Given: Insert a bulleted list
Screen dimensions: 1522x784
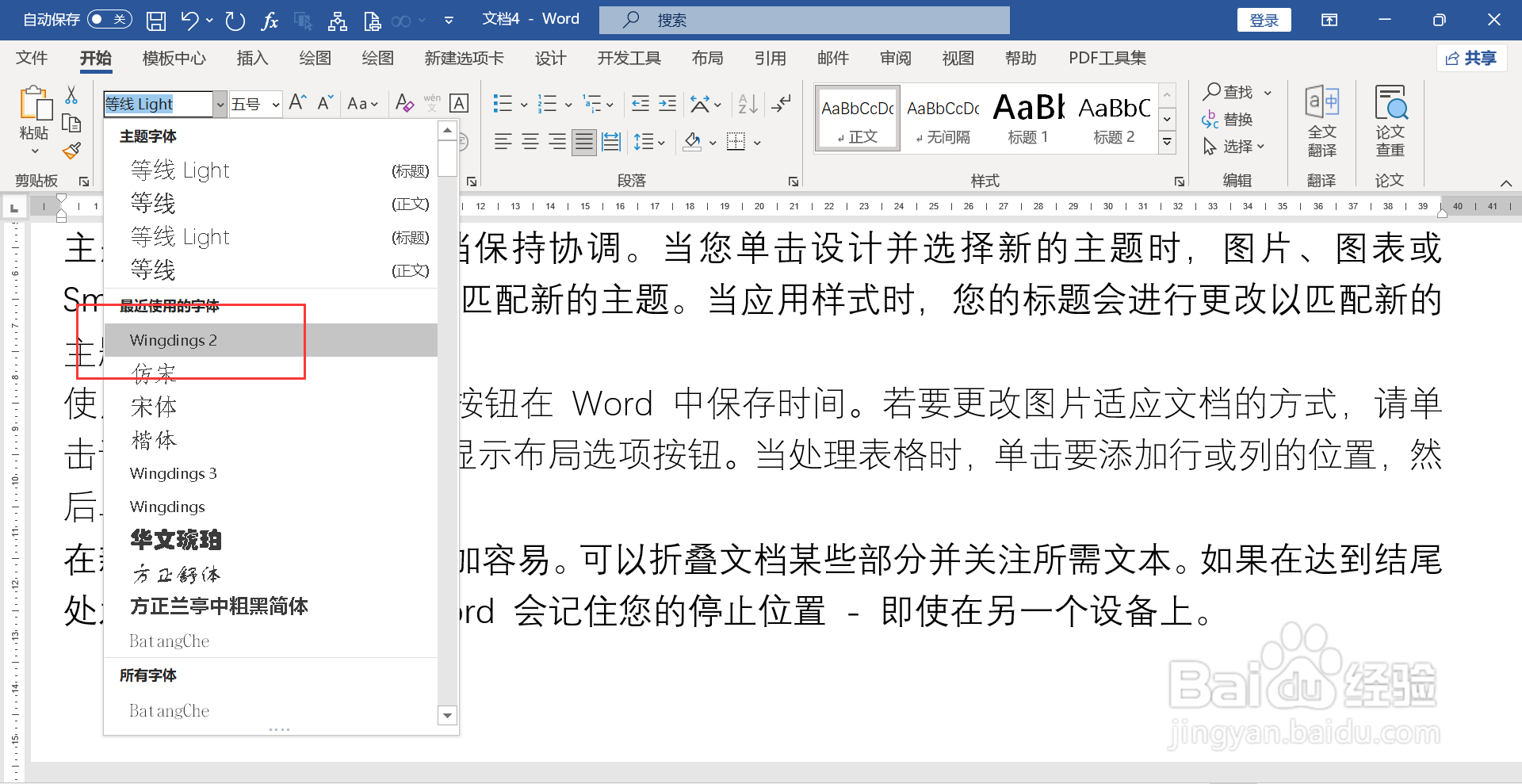Looking at the screenshot, I should [503, 103].
